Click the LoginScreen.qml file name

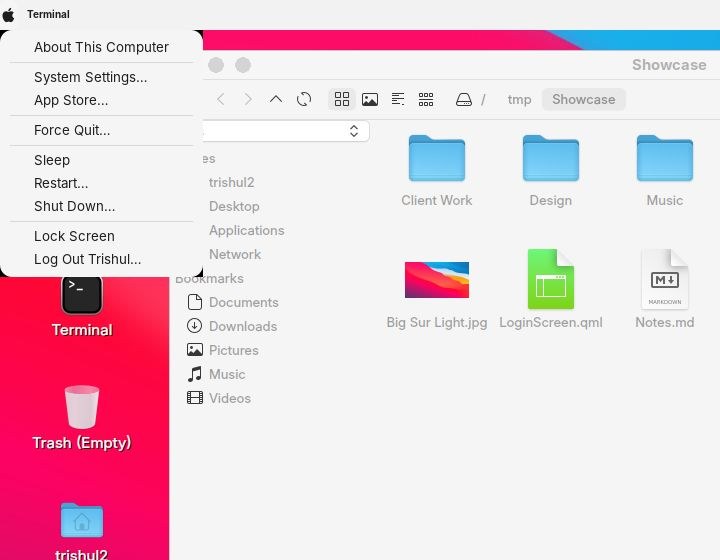click(x=551, y=322)
